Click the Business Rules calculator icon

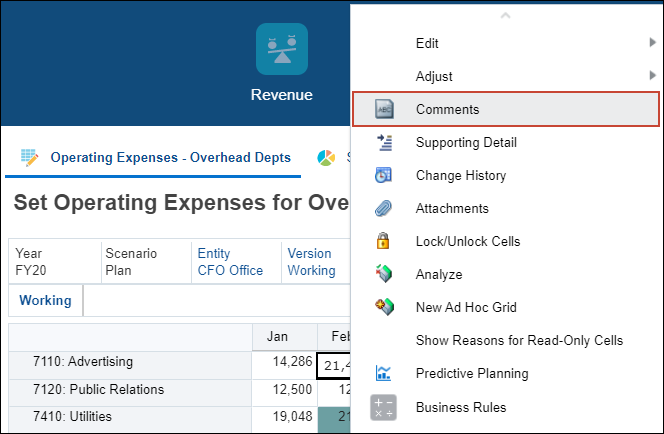(383, 407)
